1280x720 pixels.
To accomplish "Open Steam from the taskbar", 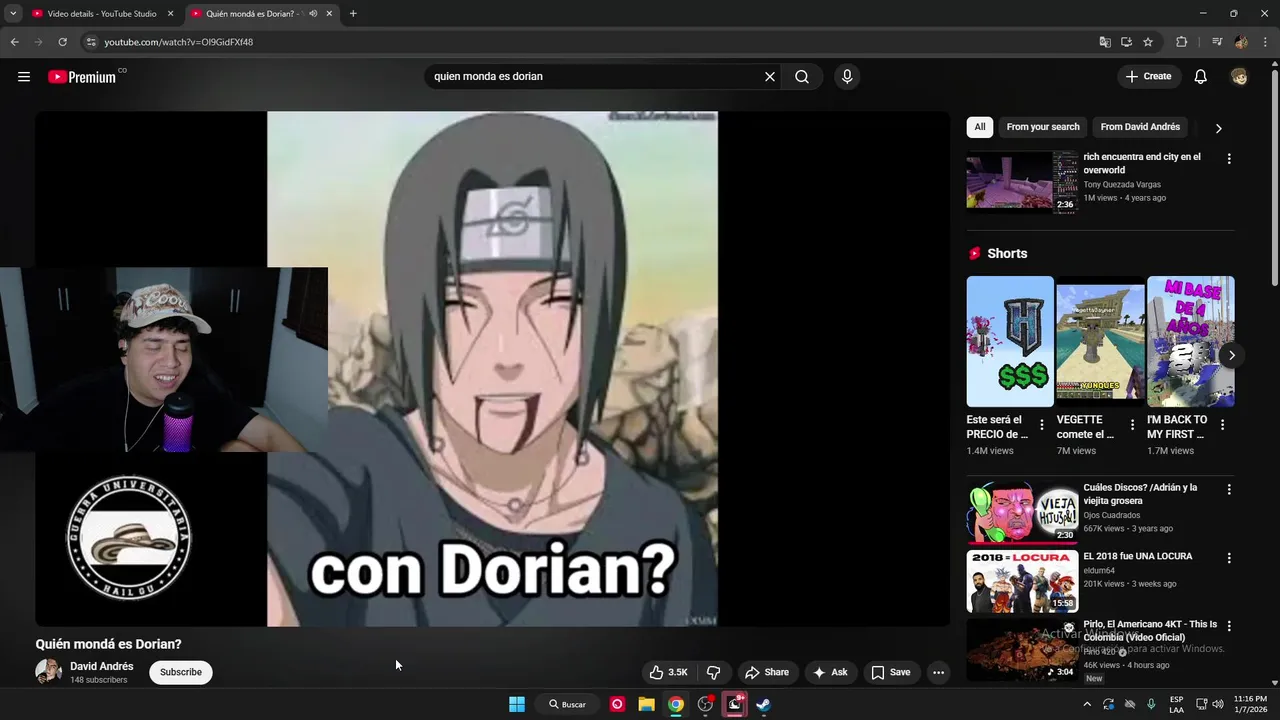I will [763, 704].
